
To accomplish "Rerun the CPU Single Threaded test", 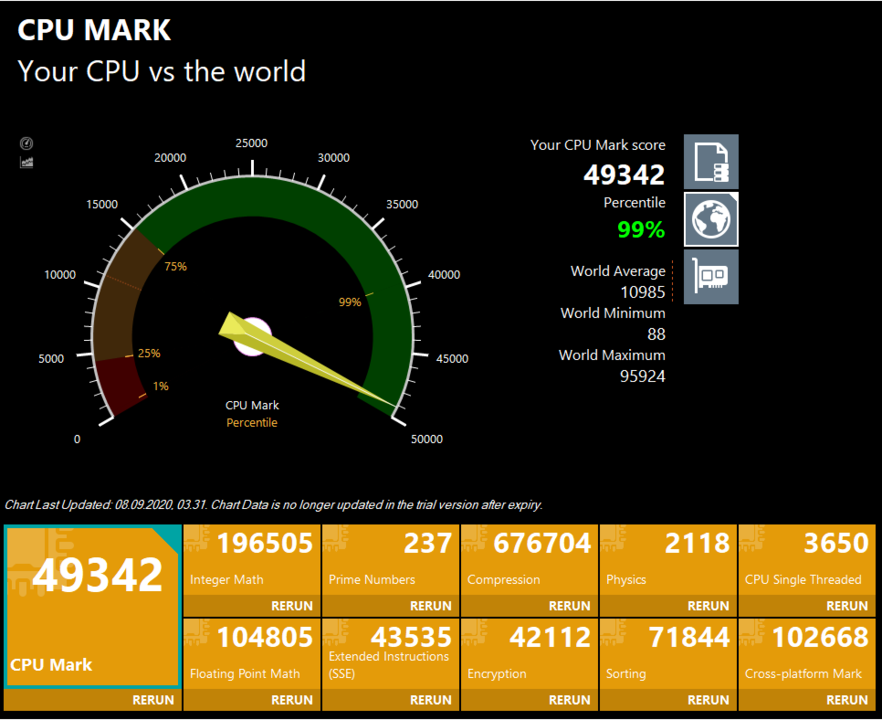I will pyautogui.click(x=847, y=606).
